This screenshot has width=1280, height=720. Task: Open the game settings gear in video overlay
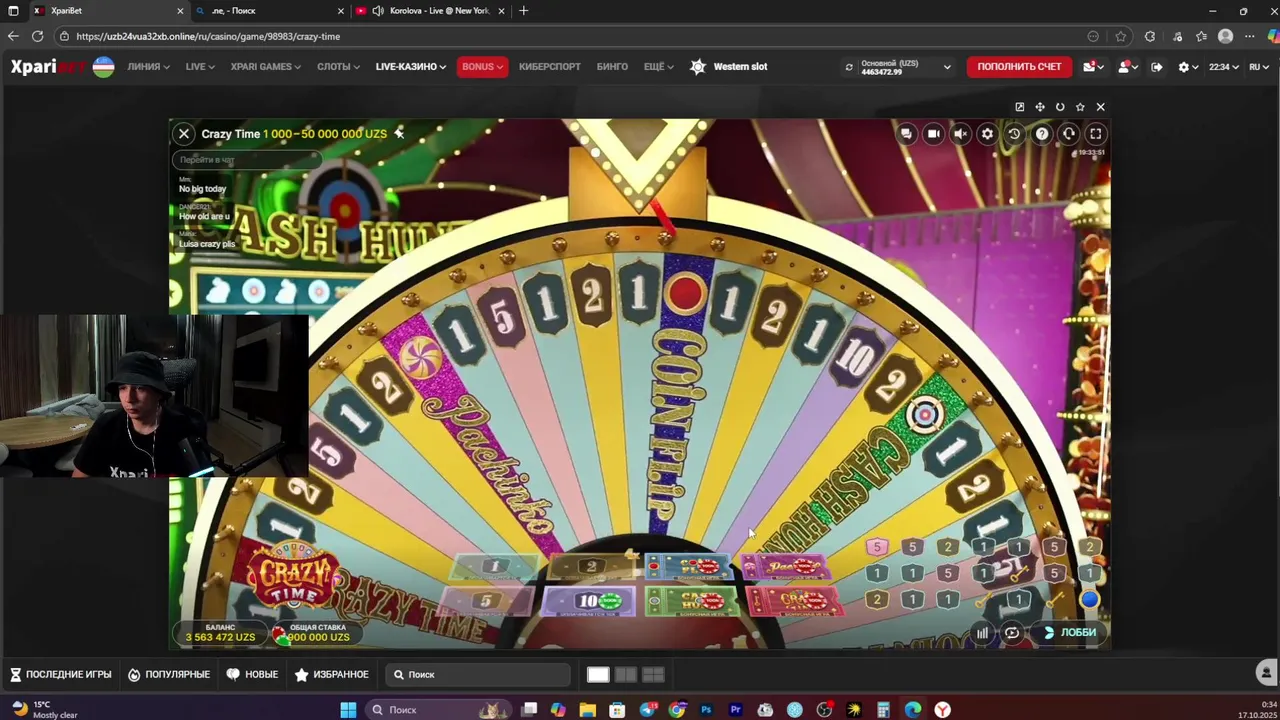pyautogui.click(x=987, y=134)
